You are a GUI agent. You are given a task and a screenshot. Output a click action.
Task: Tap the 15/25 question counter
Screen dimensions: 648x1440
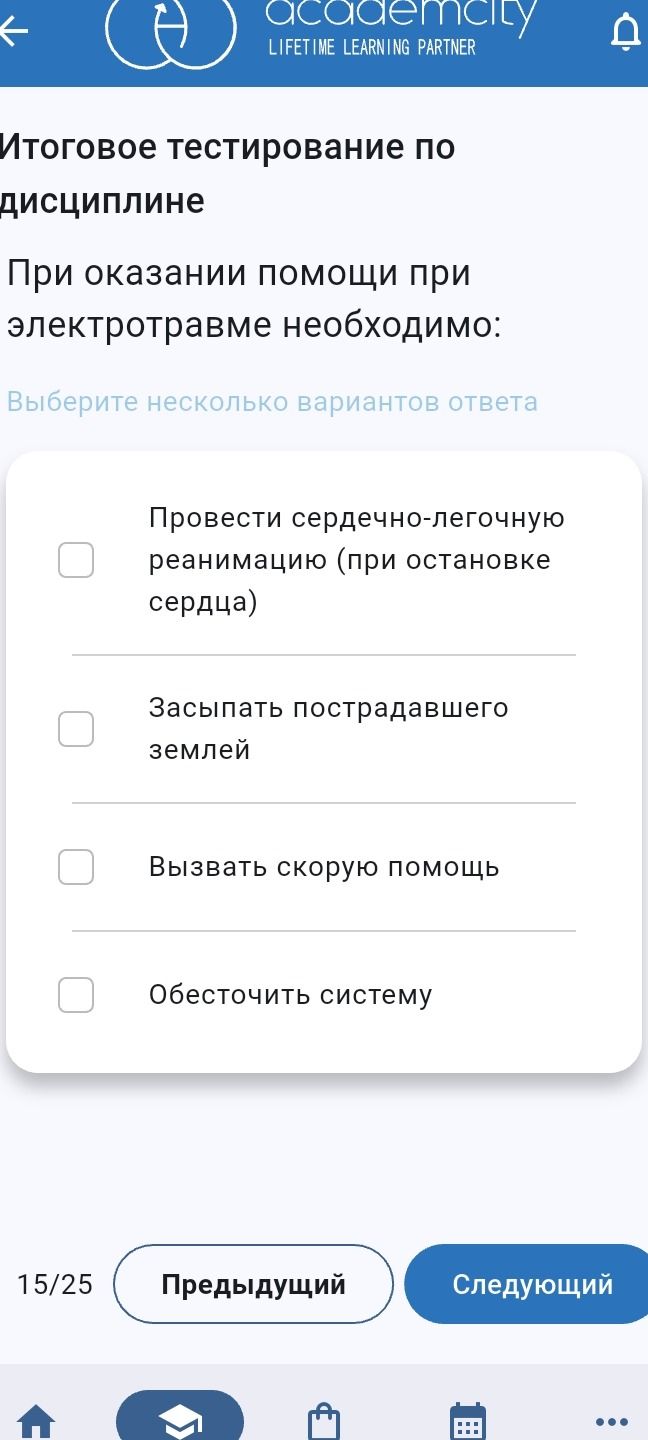(x=55, y=1284)
